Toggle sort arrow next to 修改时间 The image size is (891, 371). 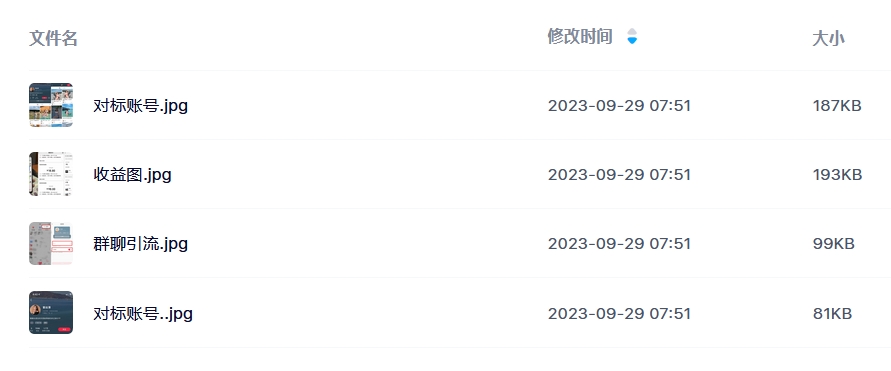coord(632,37)
